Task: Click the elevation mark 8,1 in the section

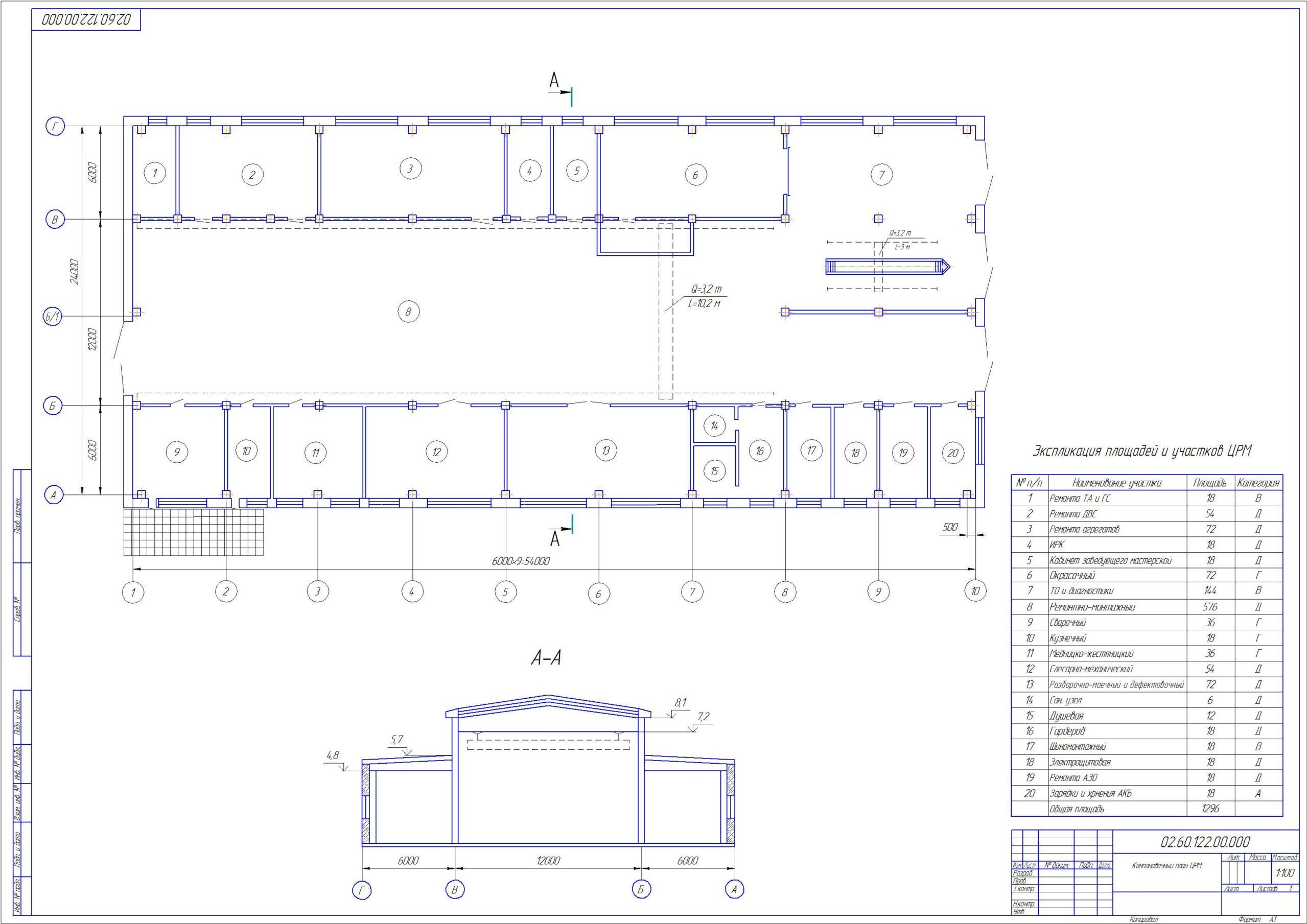Action: (680, 703)
